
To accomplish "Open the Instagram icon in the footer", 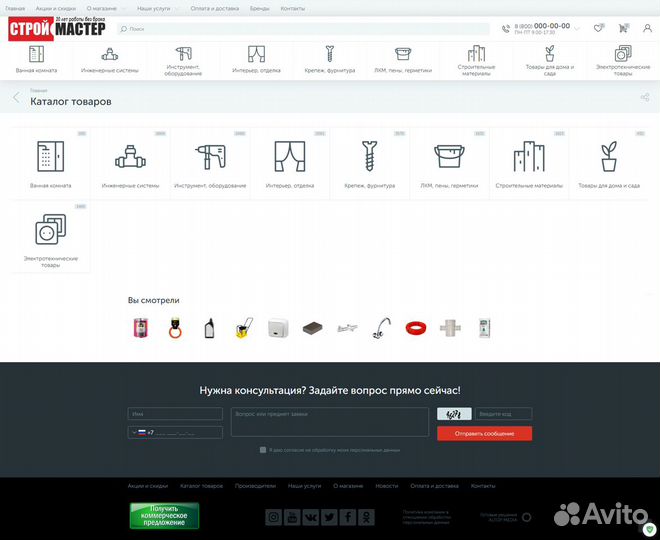I will pos(273,517).
